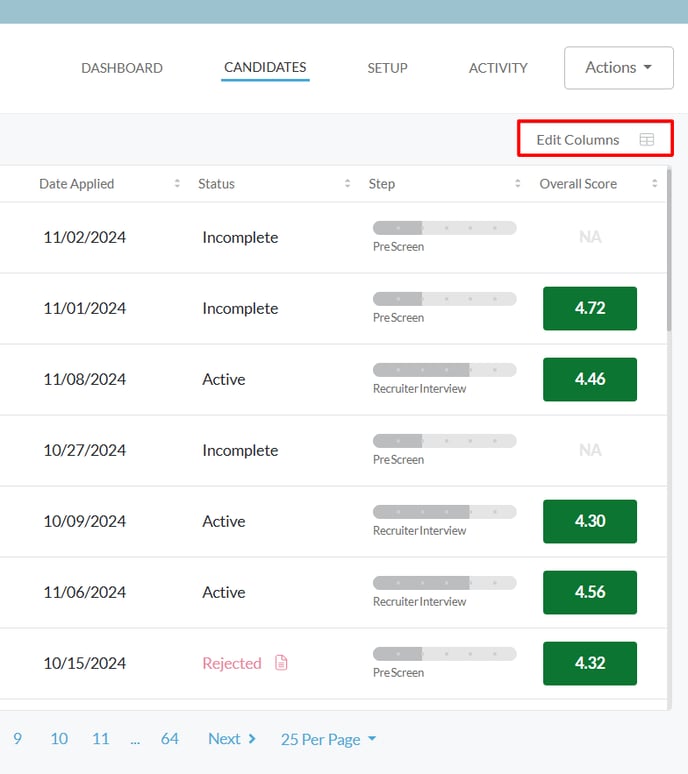
Task: Click the Step column header label
Action: tap(382, 184)
